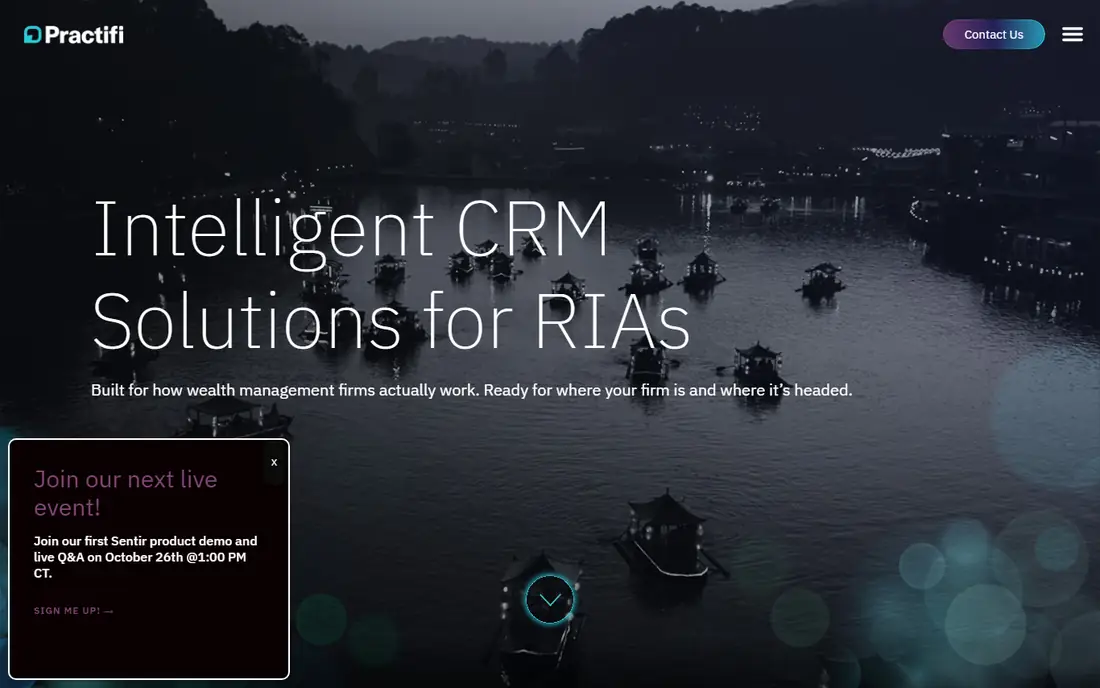1100x688 pixels.
Task: Open the hamburger navigation menu
Action: (x=1072, y=34)
